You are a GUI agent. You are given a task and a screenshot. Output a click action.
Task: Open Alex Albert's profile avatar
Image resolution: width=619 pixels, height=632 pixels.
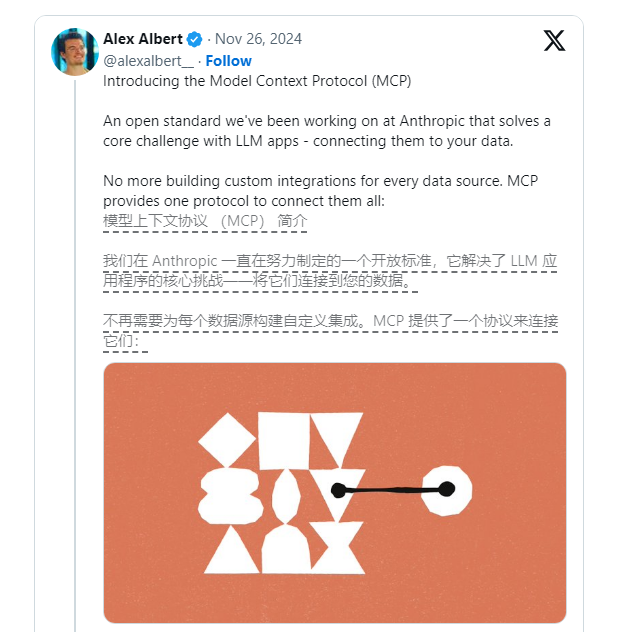click(75, 52)
